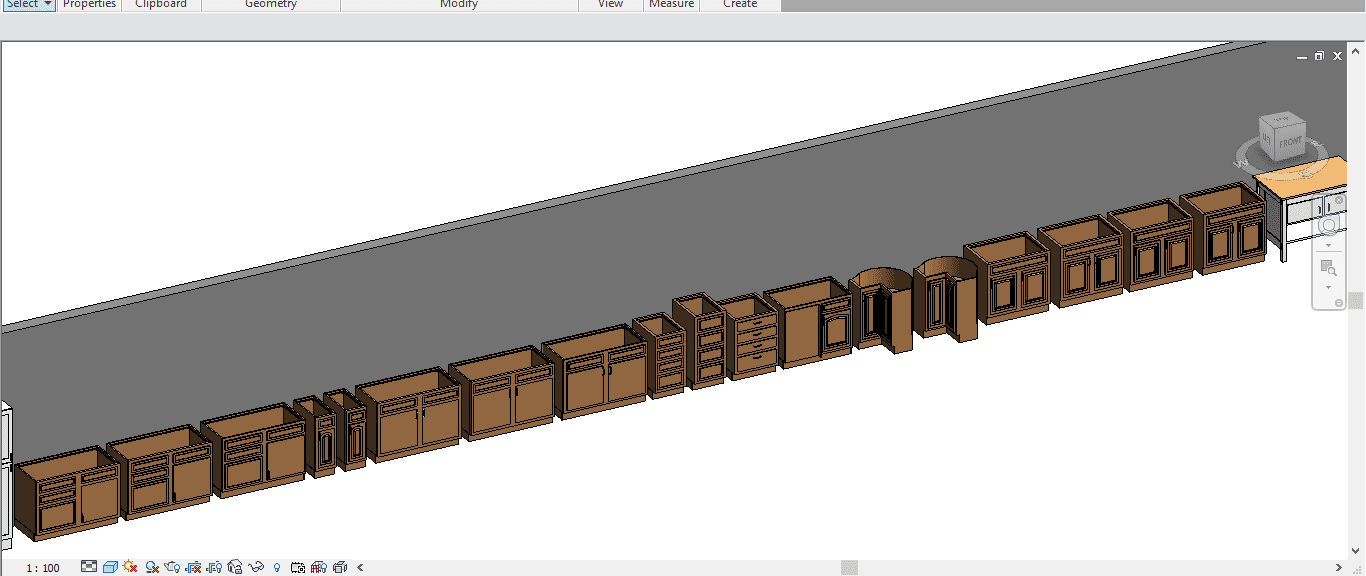Click the Show Rendering Dialog teapot icon
This screenshot has height=576, width=1366.
pos(172,567)
